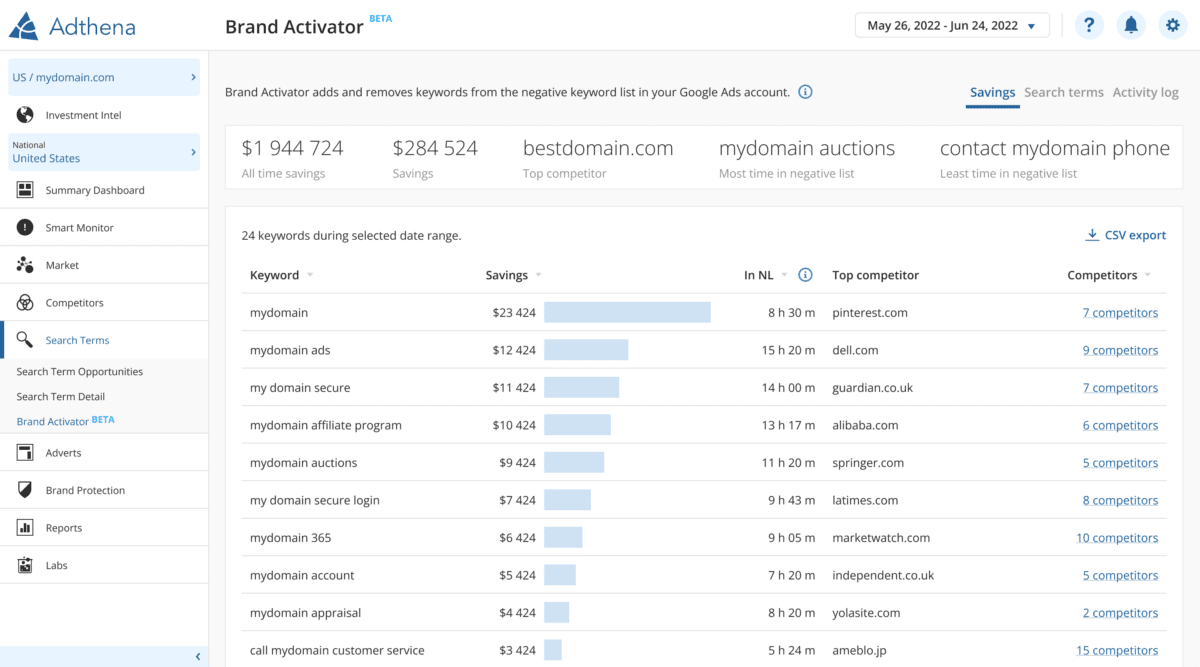
Task: Click info icon beside Brand Activator description
Action: pyautogui.click(x=805, y=92)
